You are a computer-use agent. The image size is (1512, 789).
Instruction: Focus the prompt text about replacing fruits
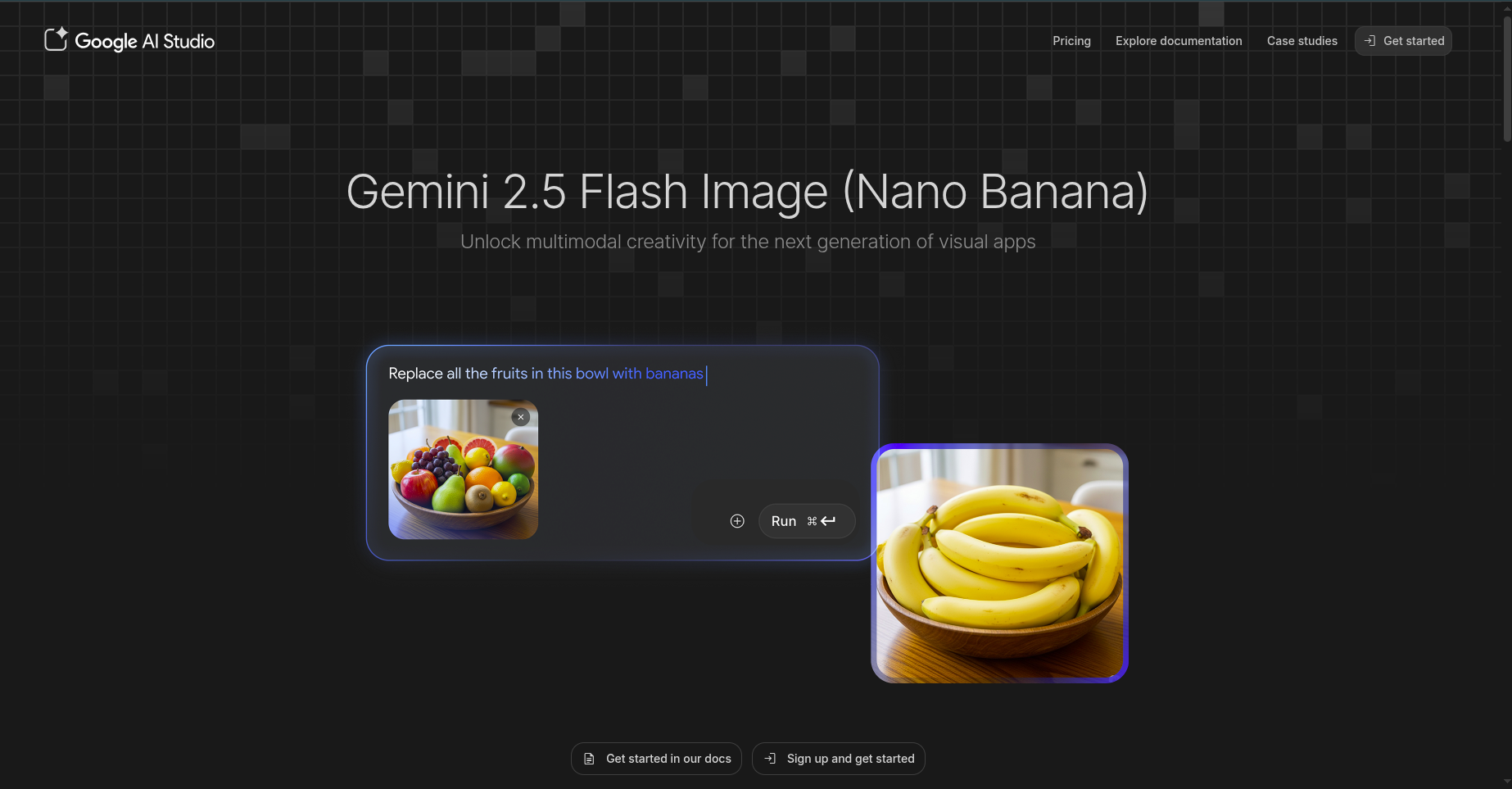pyautogui.click(x=545, y=374)
